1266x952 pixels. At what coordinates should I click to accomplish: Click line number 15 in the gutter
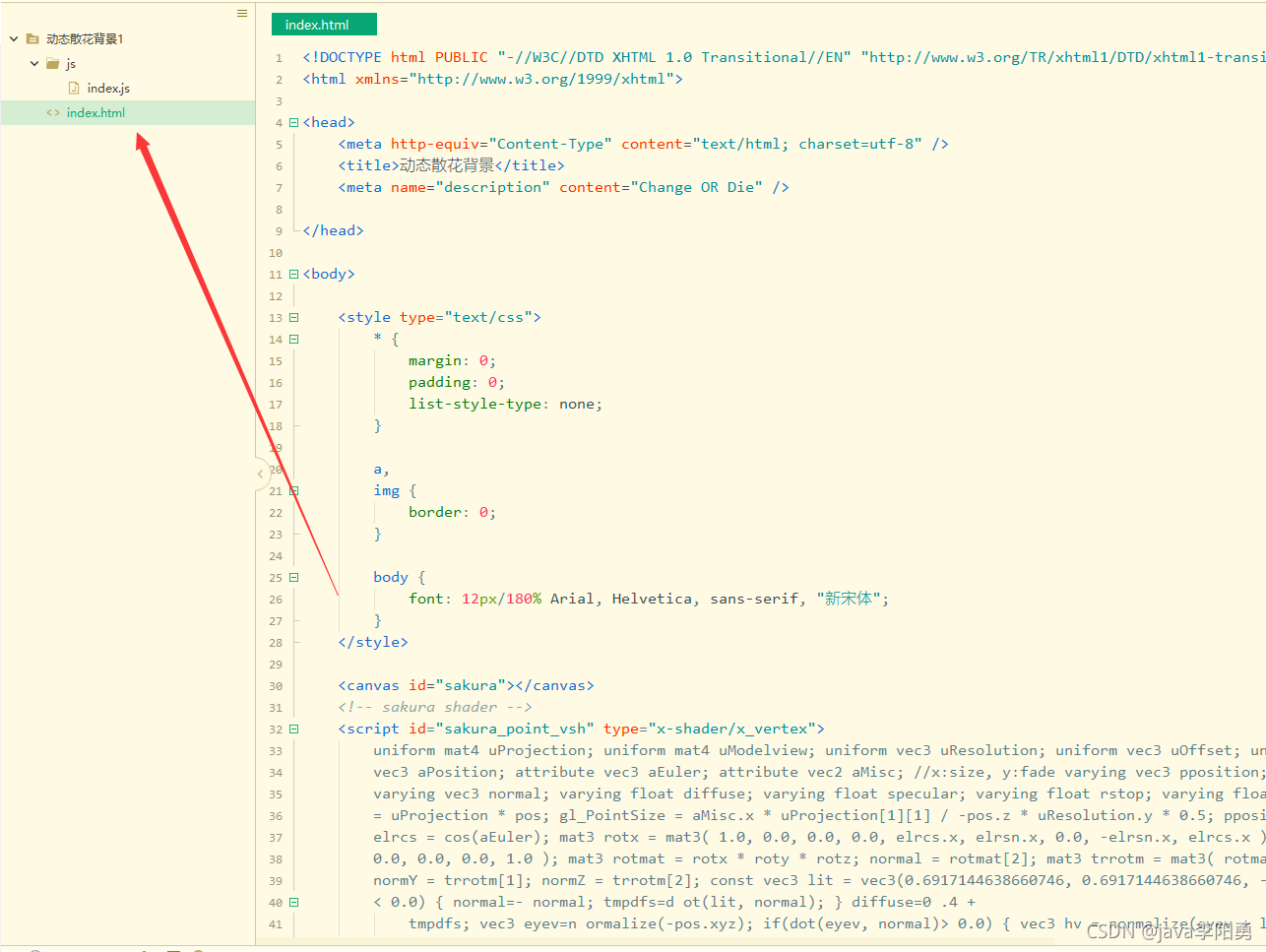point(276,361)
